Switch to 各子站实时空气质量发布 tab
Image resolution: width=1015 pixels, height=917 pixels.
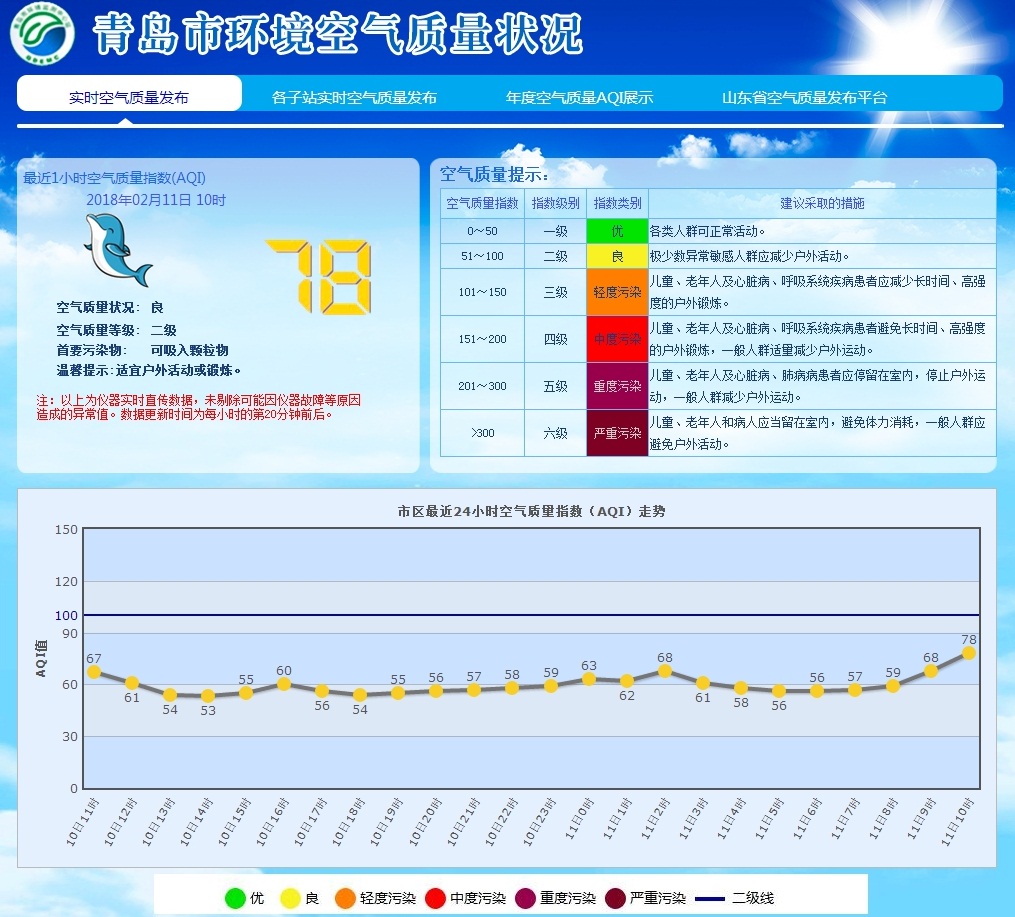coord(354,97)
